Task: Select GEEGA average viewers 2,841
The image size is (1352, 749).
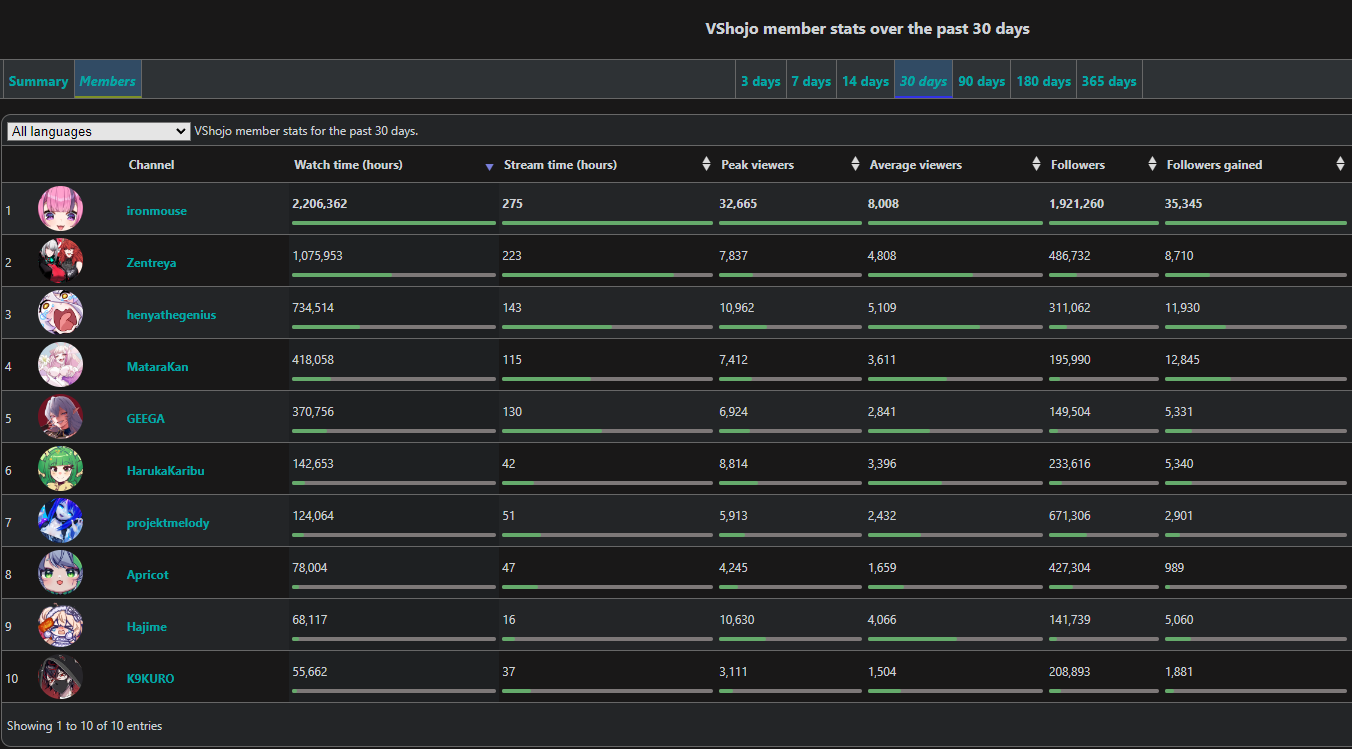Action: point(882,412)
